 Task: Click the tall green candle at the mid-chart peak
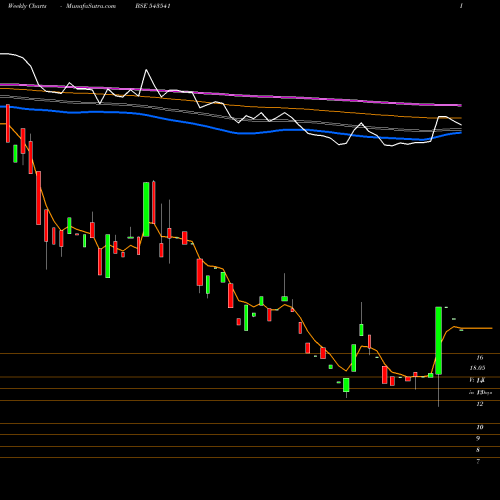(x=146, y=209)
